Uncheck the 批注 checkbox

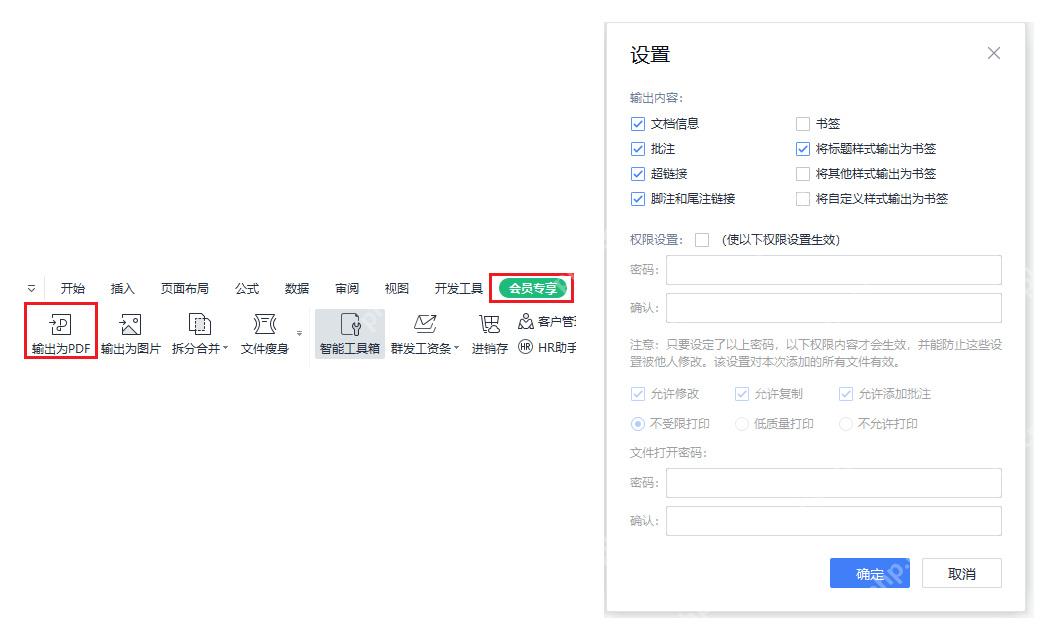pos(638,149)
